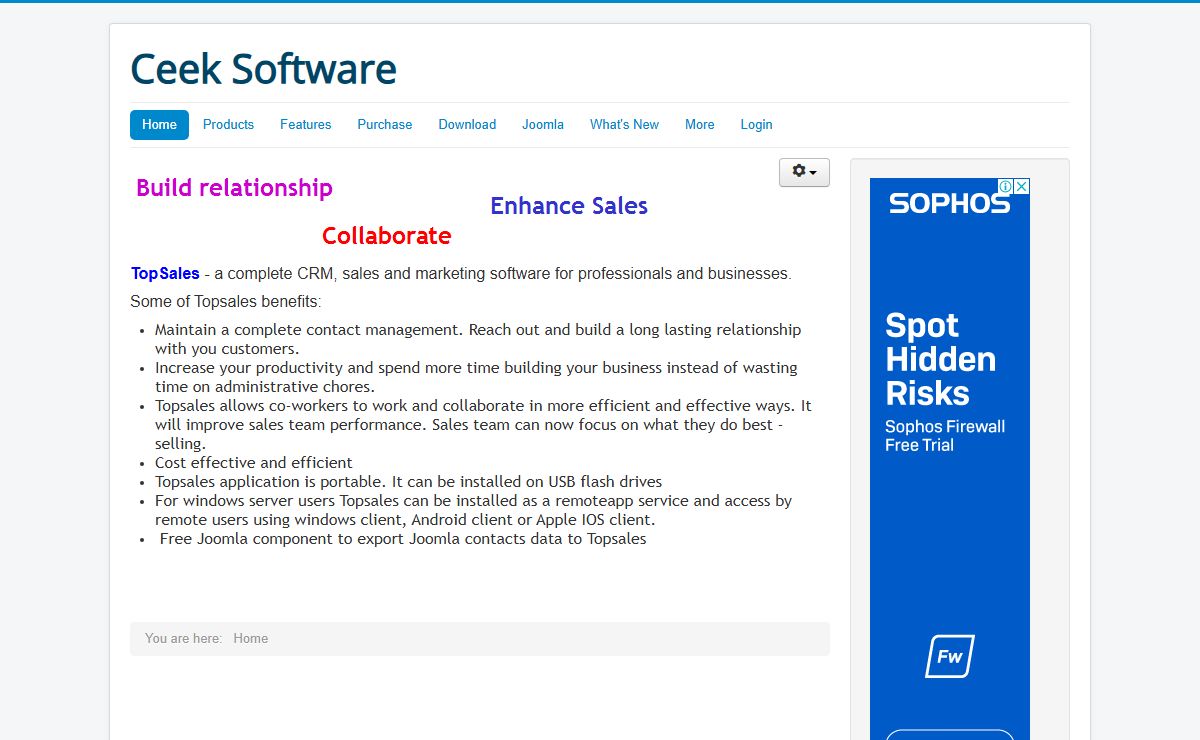This screenshot has width=1200, height=740.
Task: Click the 'Topsales application is portable' bullet
Action: [x=408, y=482]
